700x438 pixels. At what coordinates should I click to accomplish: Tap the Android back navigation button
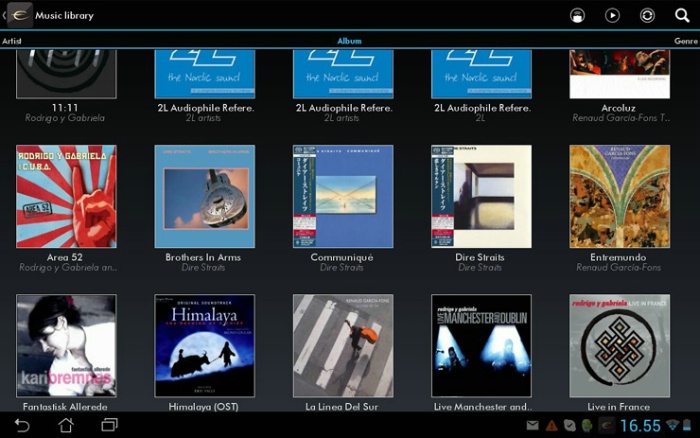click(x=22, y=425)
